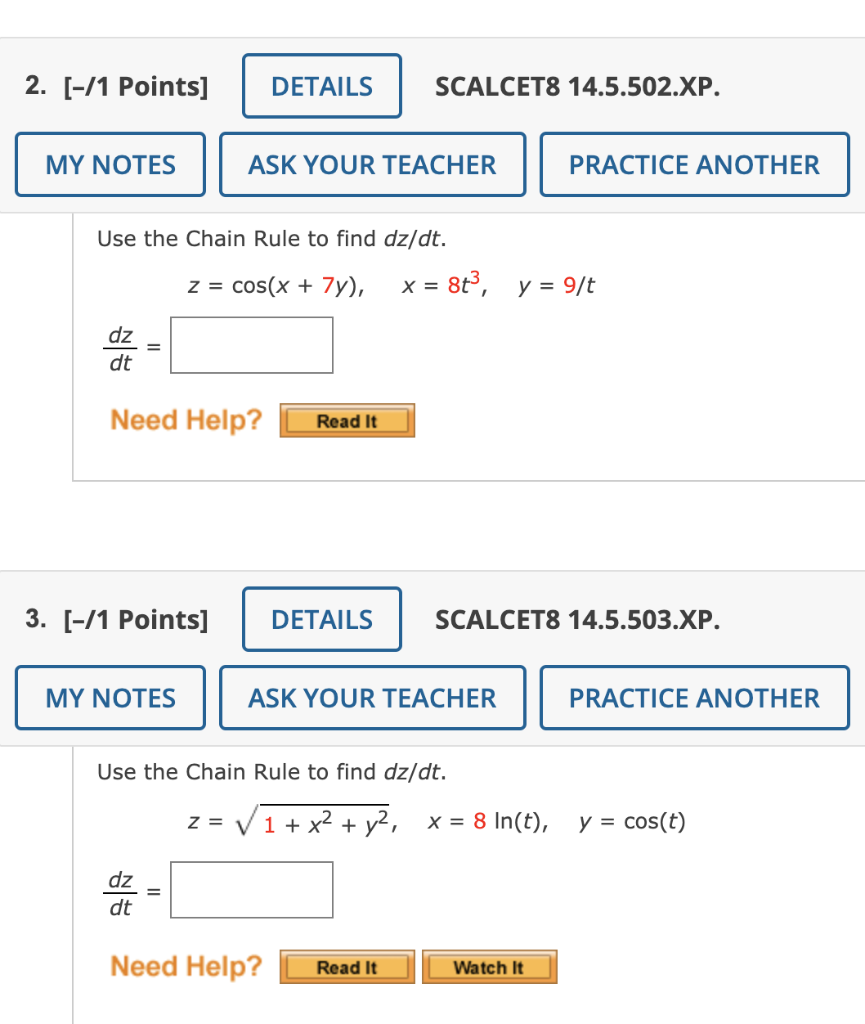The image size is (865, 1024).
Task: Click the Need Help? label for problem 3
Action: 185,966
